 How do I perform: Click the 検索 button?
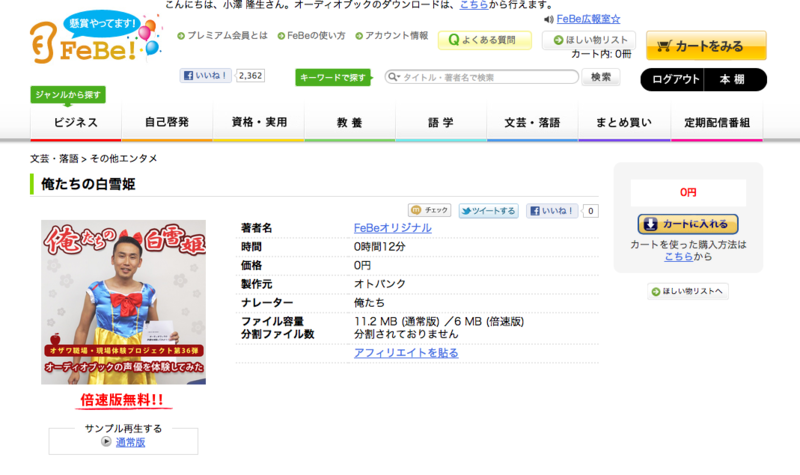[x=601, y=77]
